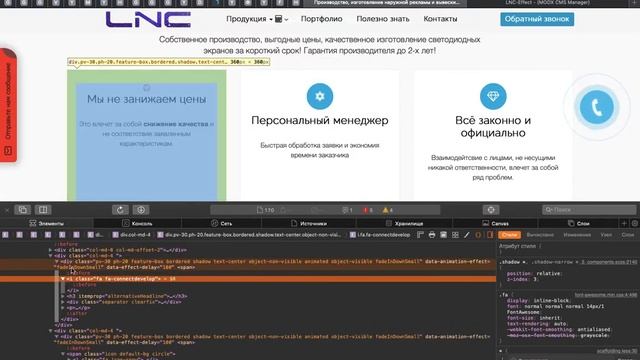640x360 pixels.
Task: Open the Узел sidebar tab
Action: tap(606, 235)
